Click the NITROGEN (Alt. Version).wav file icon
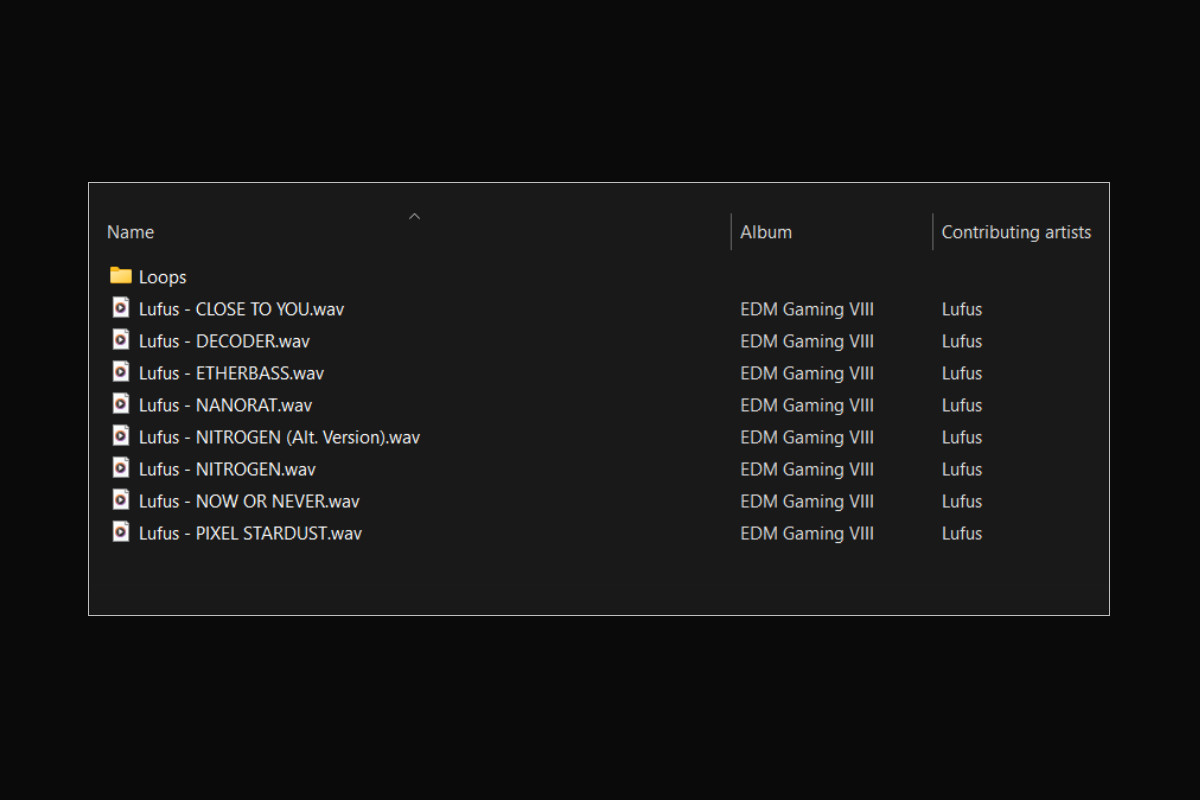Image resolution: width=1200 pixels, height=800 pixels. click(x=121, y=436)
